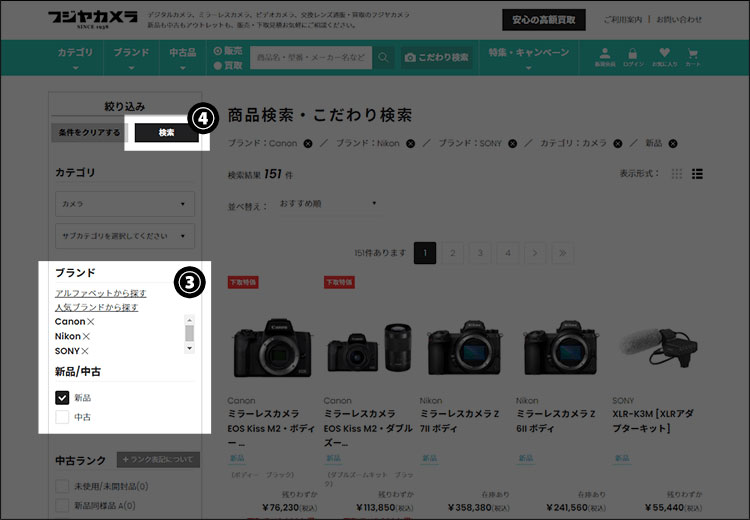Click the magnifier search icon

point(383,57)
